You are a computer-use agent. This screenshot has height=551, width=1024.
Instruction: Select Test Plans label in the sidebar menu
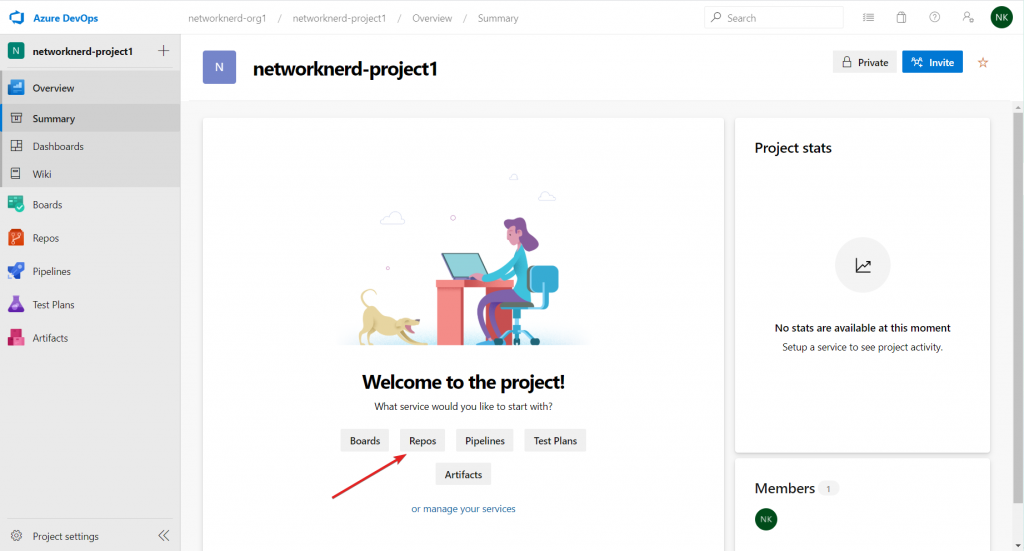pyautogui.click(x=54, y=305)
